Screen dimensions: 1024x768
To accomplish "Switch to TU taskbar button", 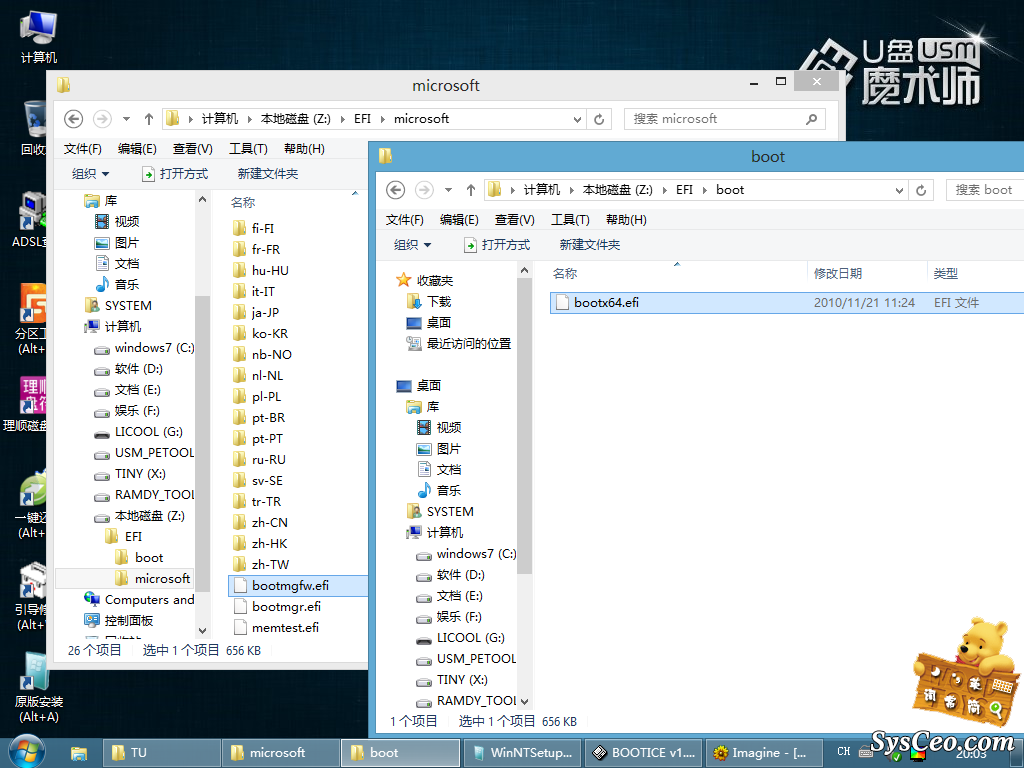I will [x=161, y=753].
